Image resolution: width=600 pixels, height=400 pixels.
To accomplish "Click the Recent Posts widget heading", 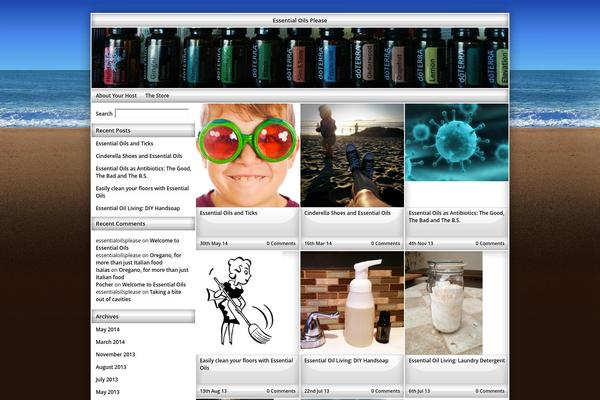I will coord(143,131).
